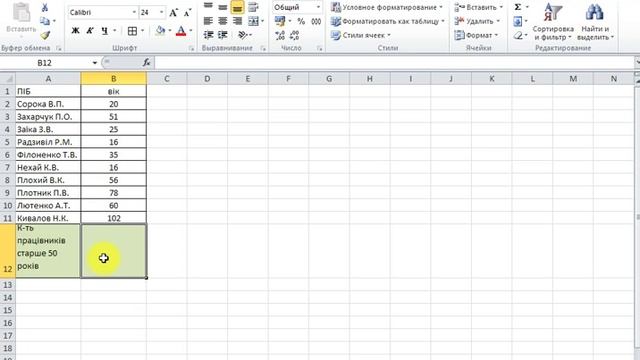Click the Increase Font Size icon

pos(173,13)
